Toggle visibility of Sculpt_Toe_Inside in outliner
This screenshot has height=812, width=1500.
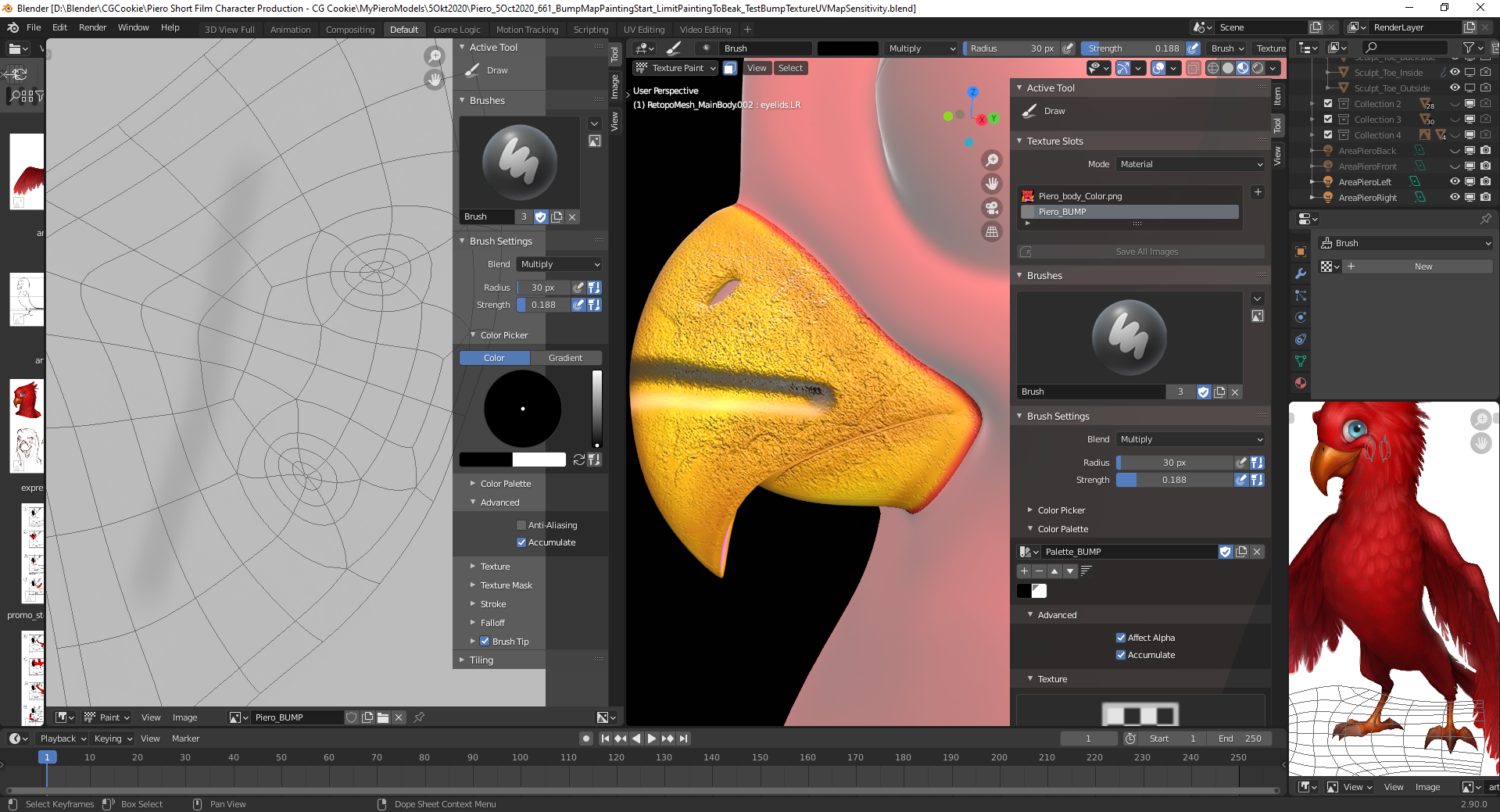click(x=1455, y=72)
